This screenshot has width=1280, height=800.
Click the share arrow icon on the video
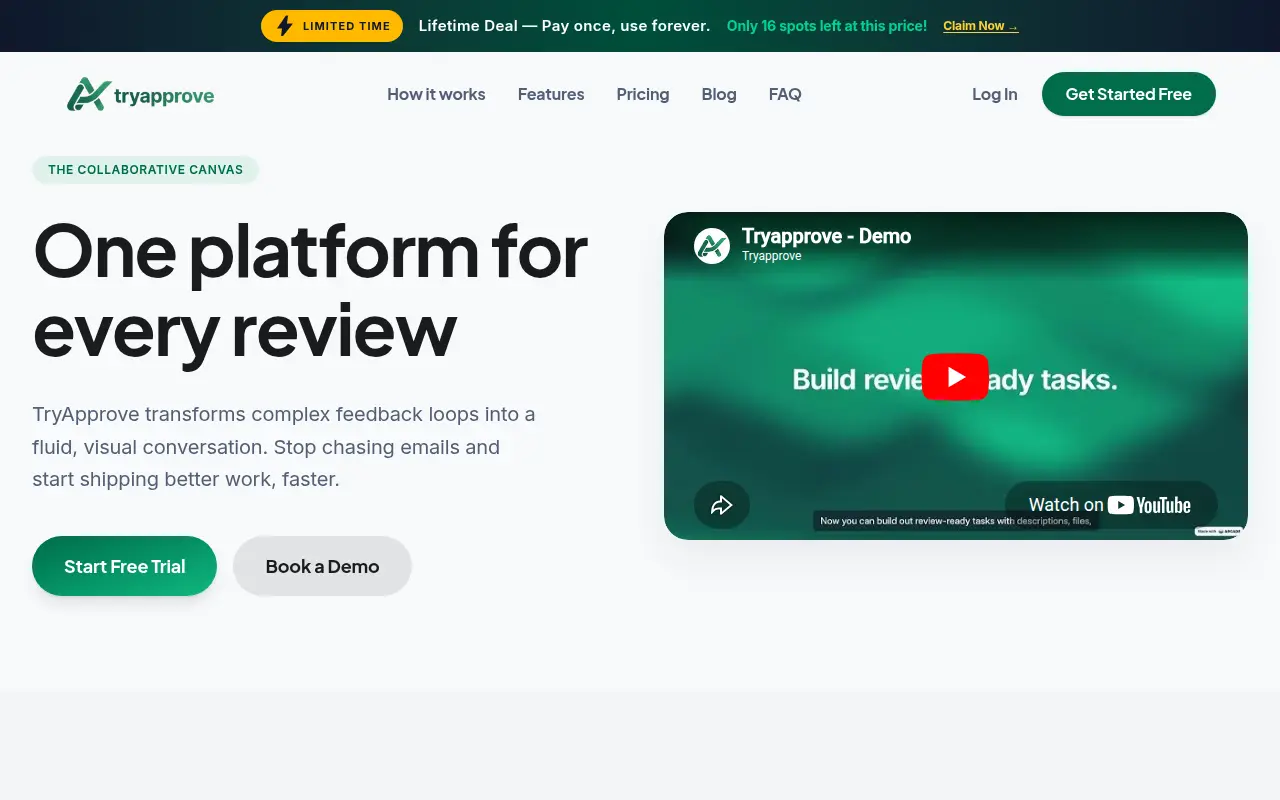pyautogui.click(x=722, y=505)
